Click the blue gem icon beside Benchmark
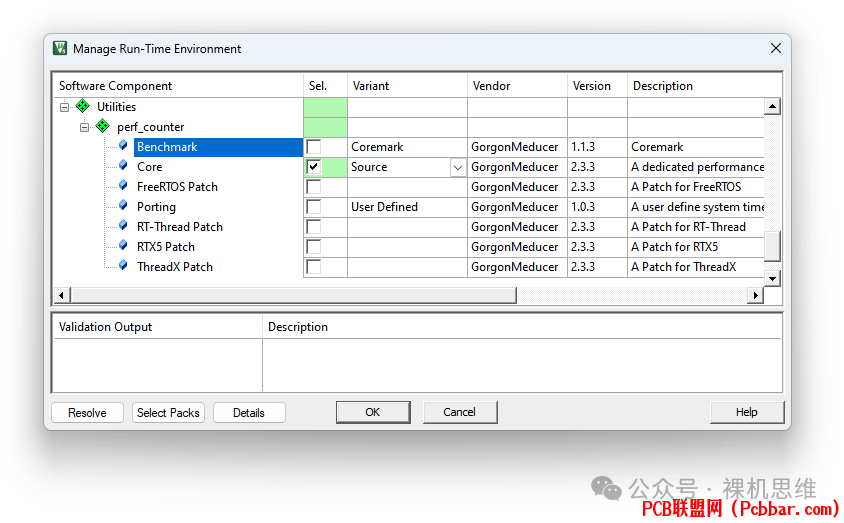Viewport: 844px width, 523px height. 123,145
